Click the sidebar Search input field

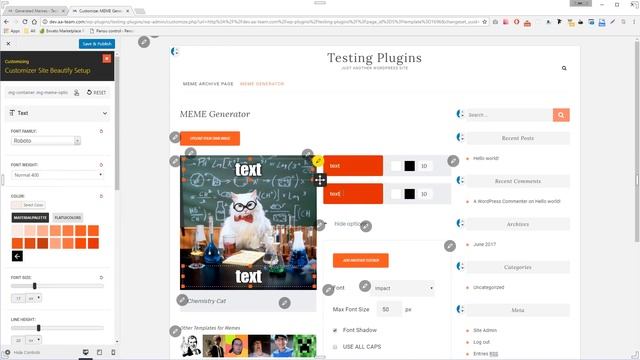pyautogui.click(x=509, y=115)
